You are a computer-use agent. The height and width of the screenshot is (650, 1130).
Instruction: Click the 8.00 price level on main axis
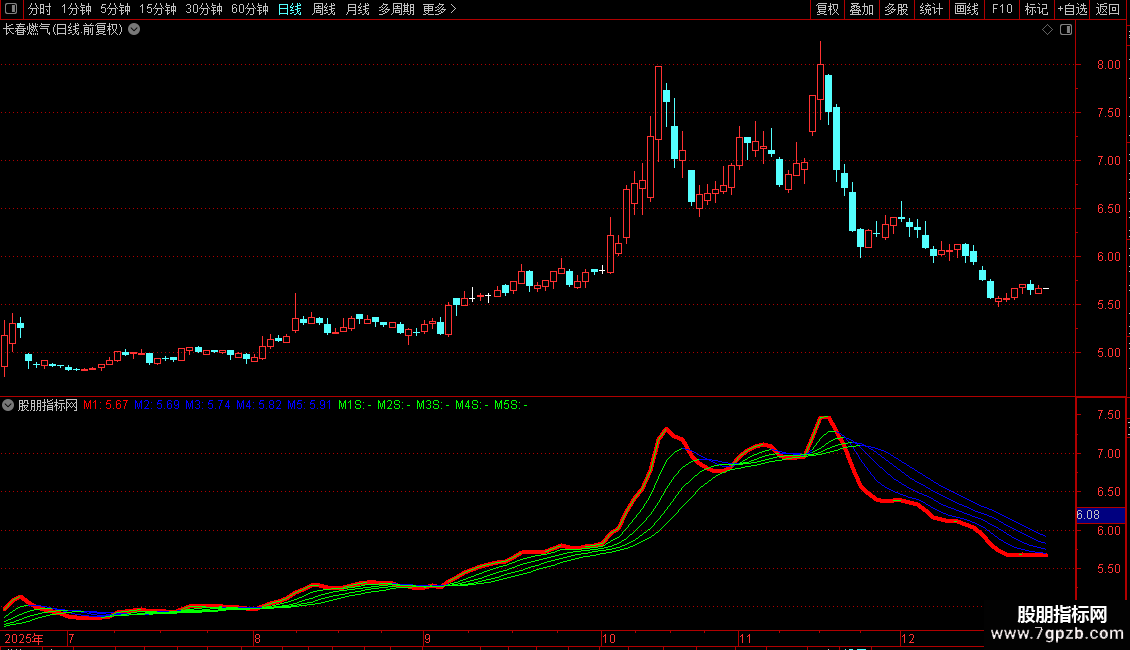point(1108,64)
